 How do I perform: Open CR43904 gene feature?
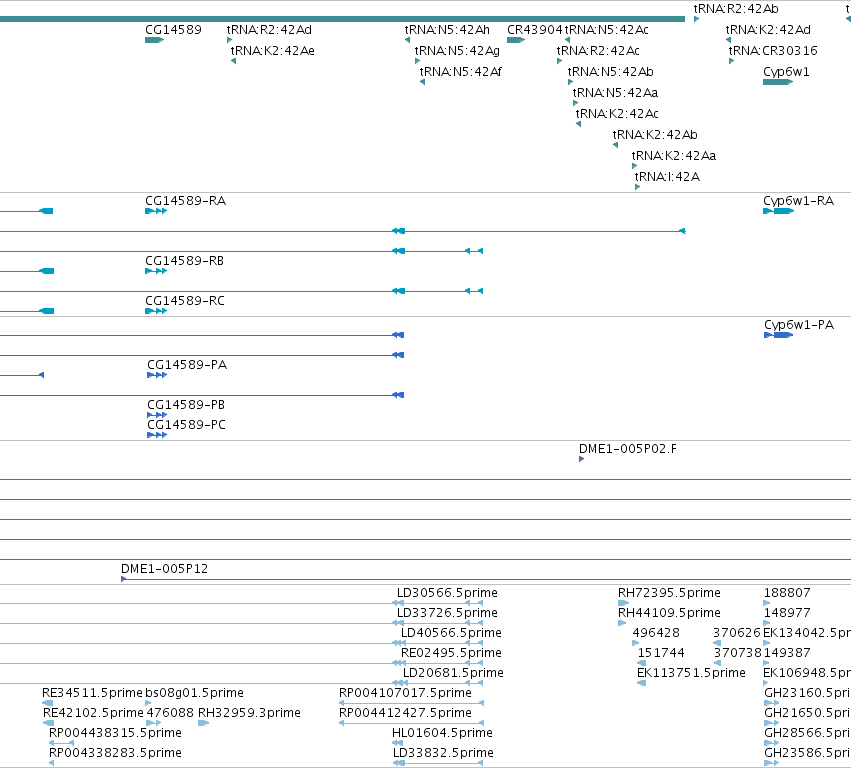point(535,30)
